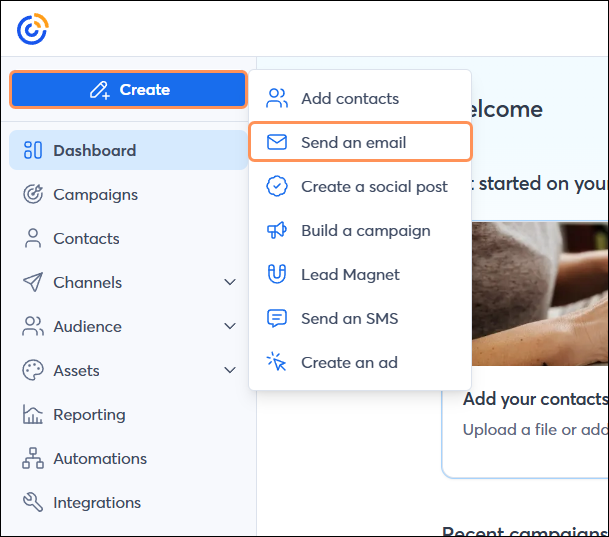Viewport: 609px width, 537px height.
Task: Click the Add your contacts card heading
Action: 536,400
